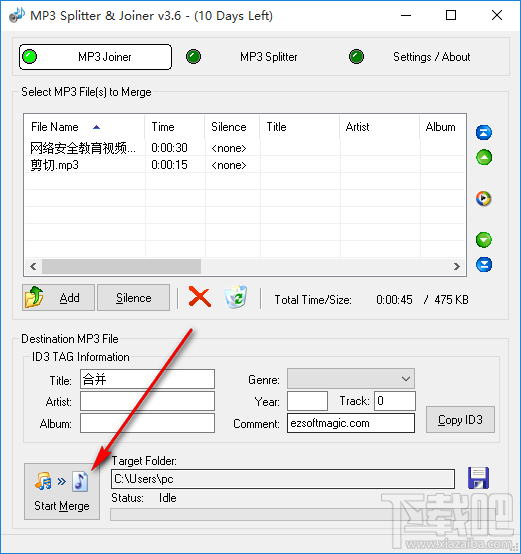Sort list by File Name column header
The width and height of the screenshot is (521, 554).
pyautogui.click(x=84, y=127)
